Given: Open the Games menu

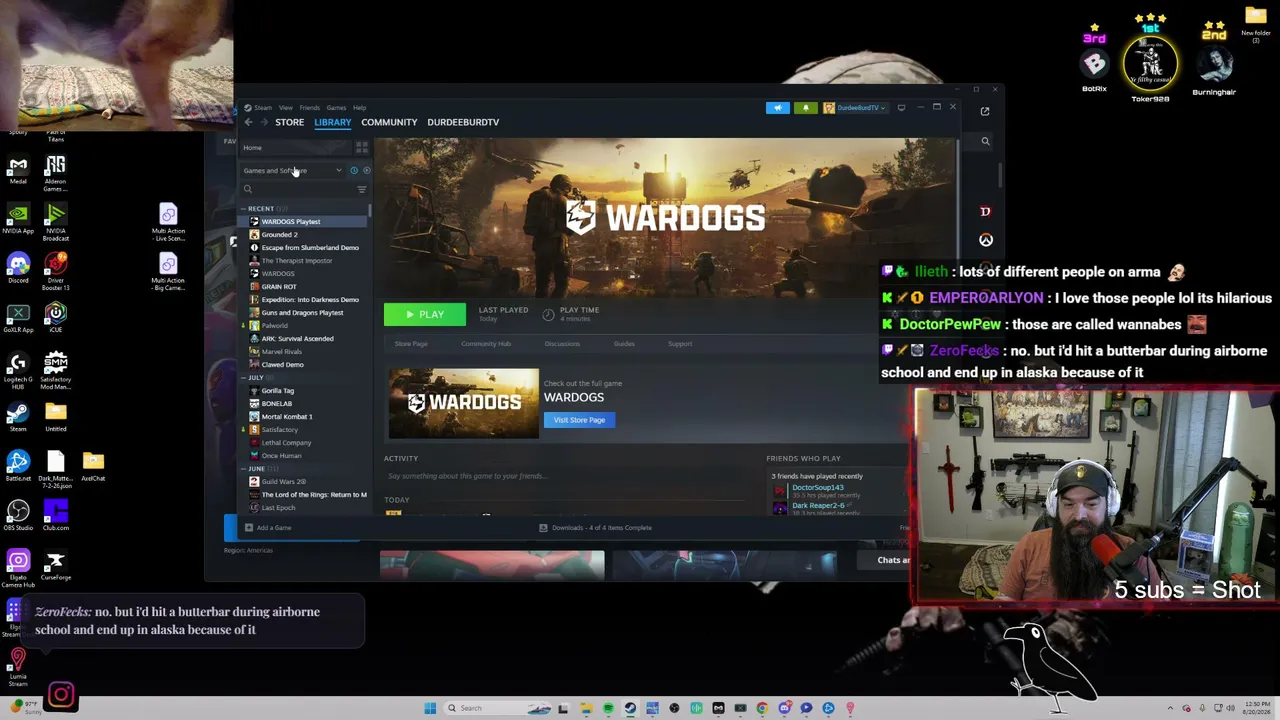Looking at the screenshot, I should tap(336, 108).
